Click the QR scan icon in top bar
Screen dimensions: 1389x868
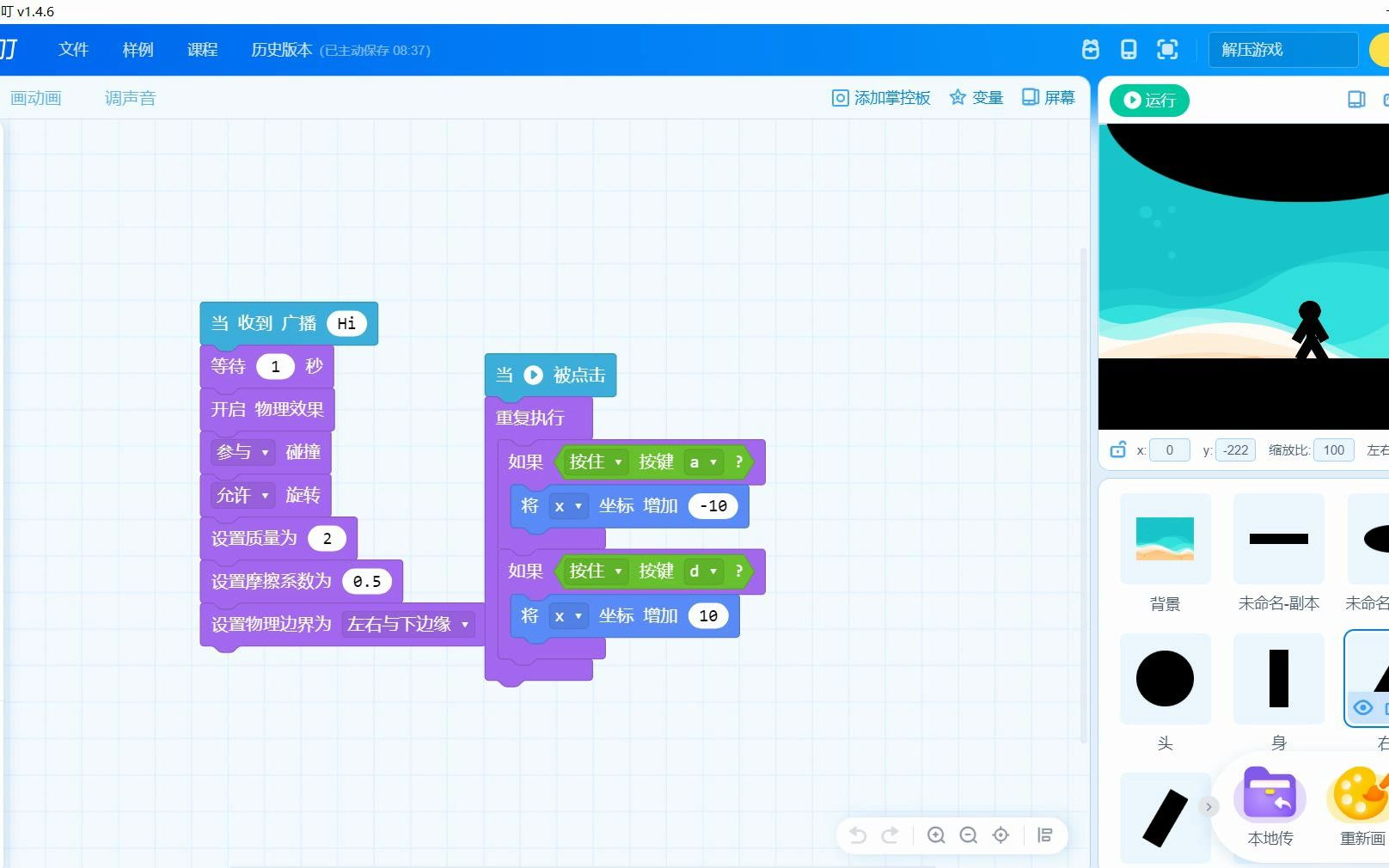[x=1166, y=49]
